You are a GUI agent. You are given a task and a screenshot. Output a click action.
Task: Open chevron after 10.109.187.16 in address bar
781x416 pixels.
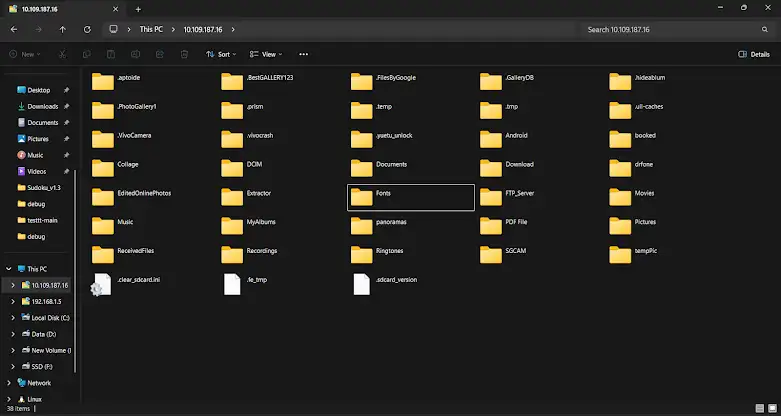pos(233,29)
